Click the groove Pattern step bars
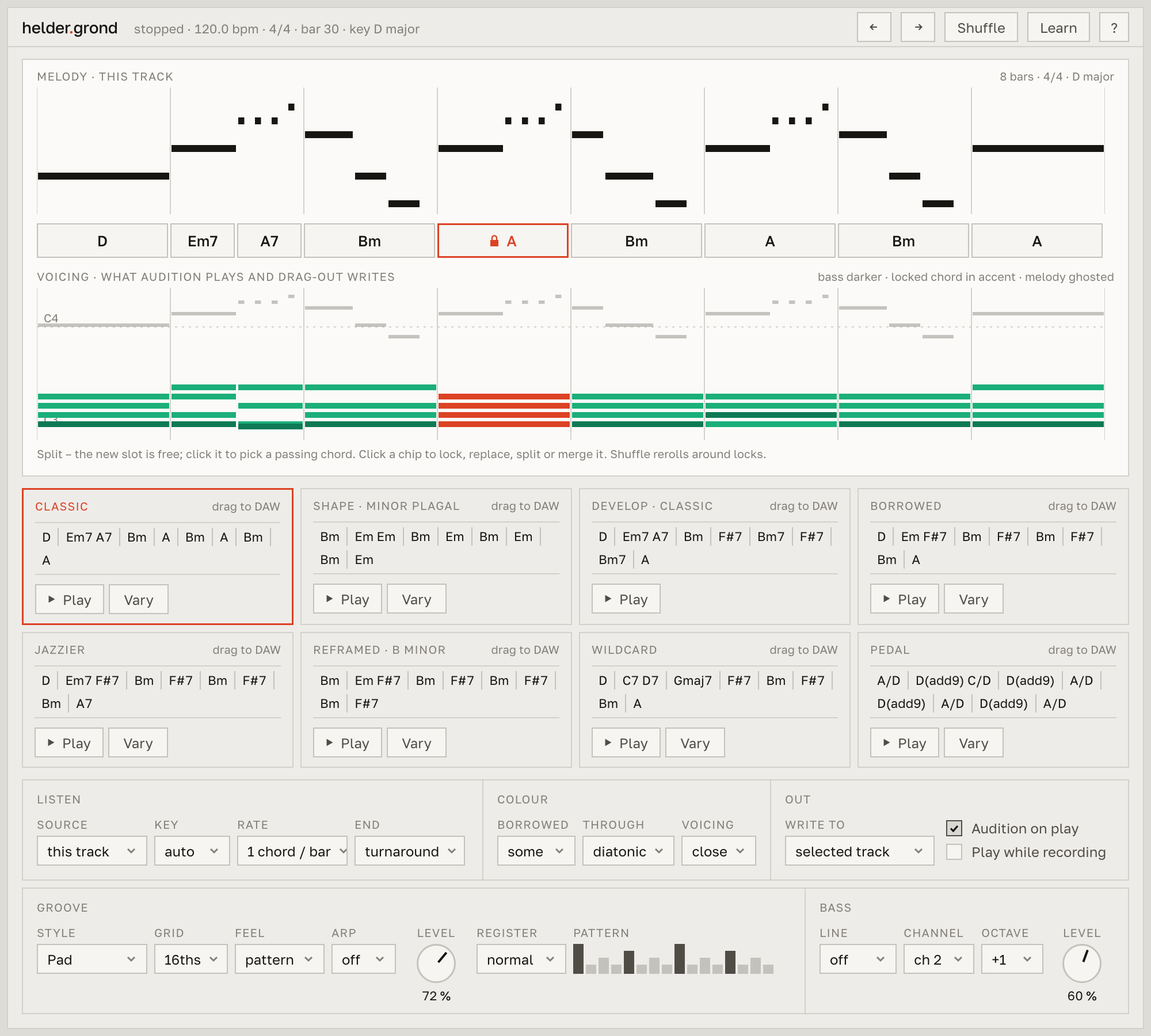This screenshot has width=1151, height=1036. (x=673, y=959)
